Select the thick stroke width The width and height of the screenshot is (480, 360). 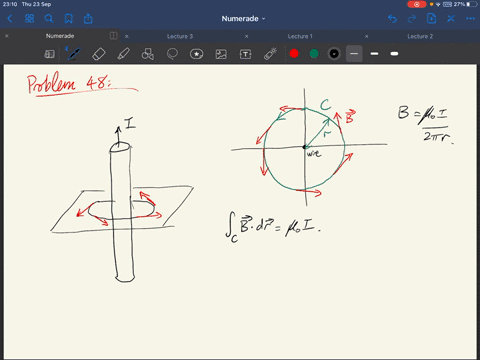pyautogui.click(x=394, y=54)
